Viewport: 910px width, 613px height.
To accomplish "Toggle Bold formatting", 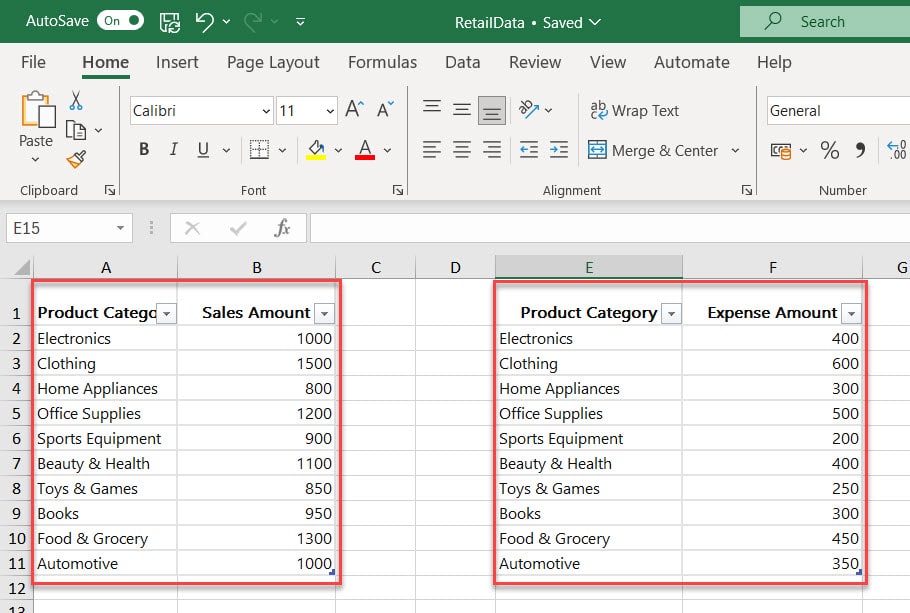I will [x=144, y=150].
